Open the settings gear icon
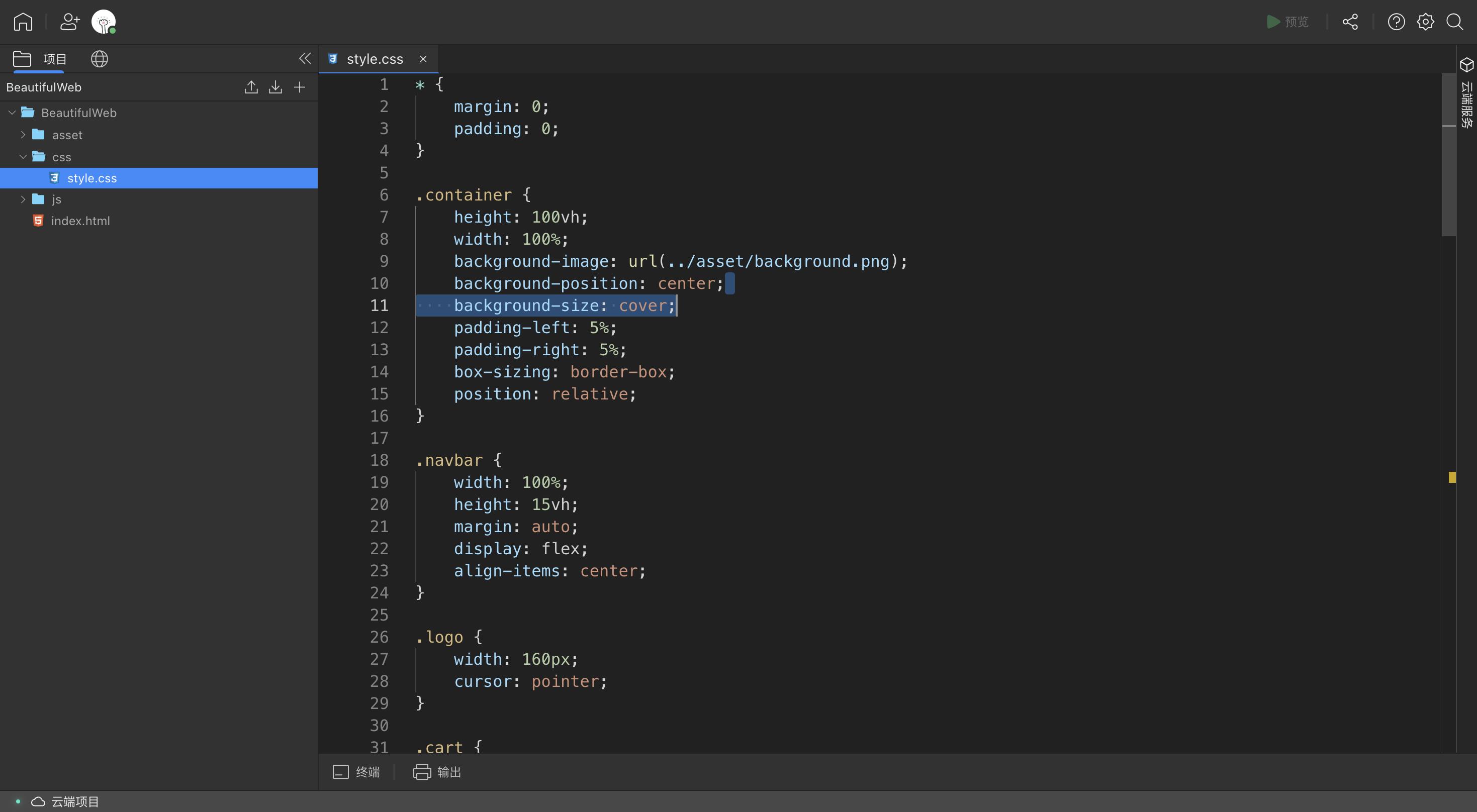 pos(1425,22)
